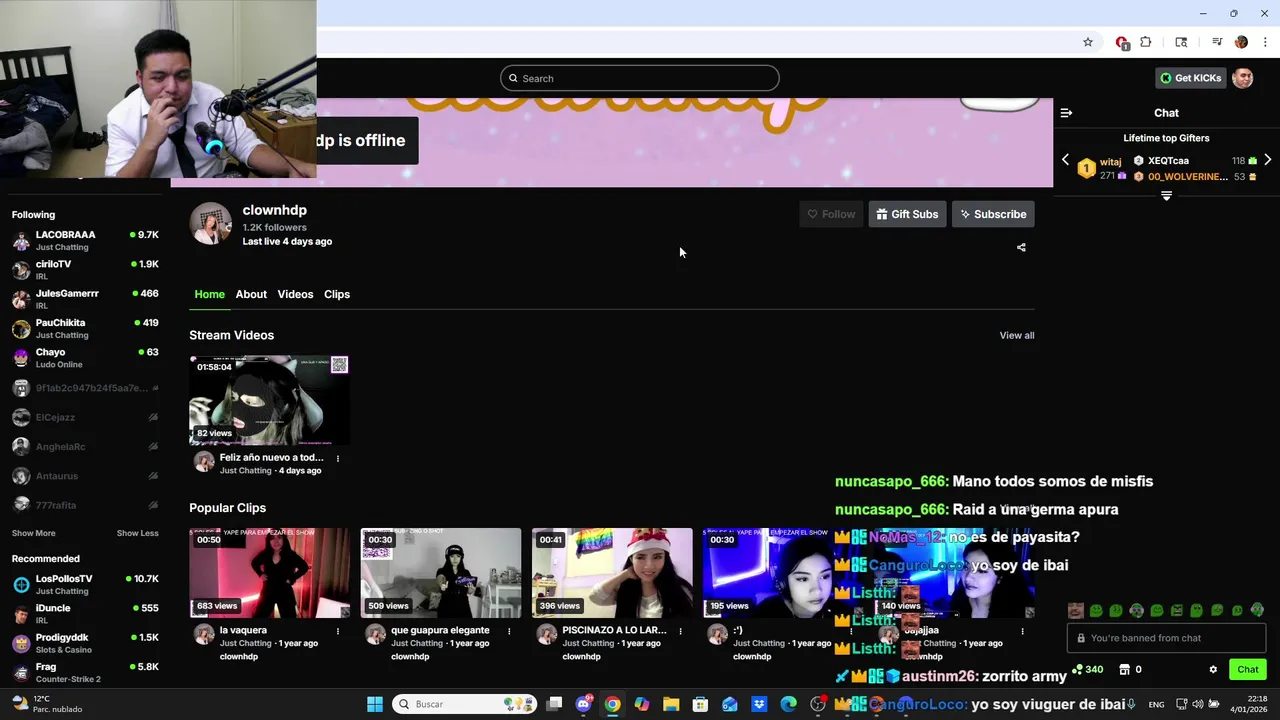
Task: Show previous top gifters with left arrow
Action: [1065, 160]
